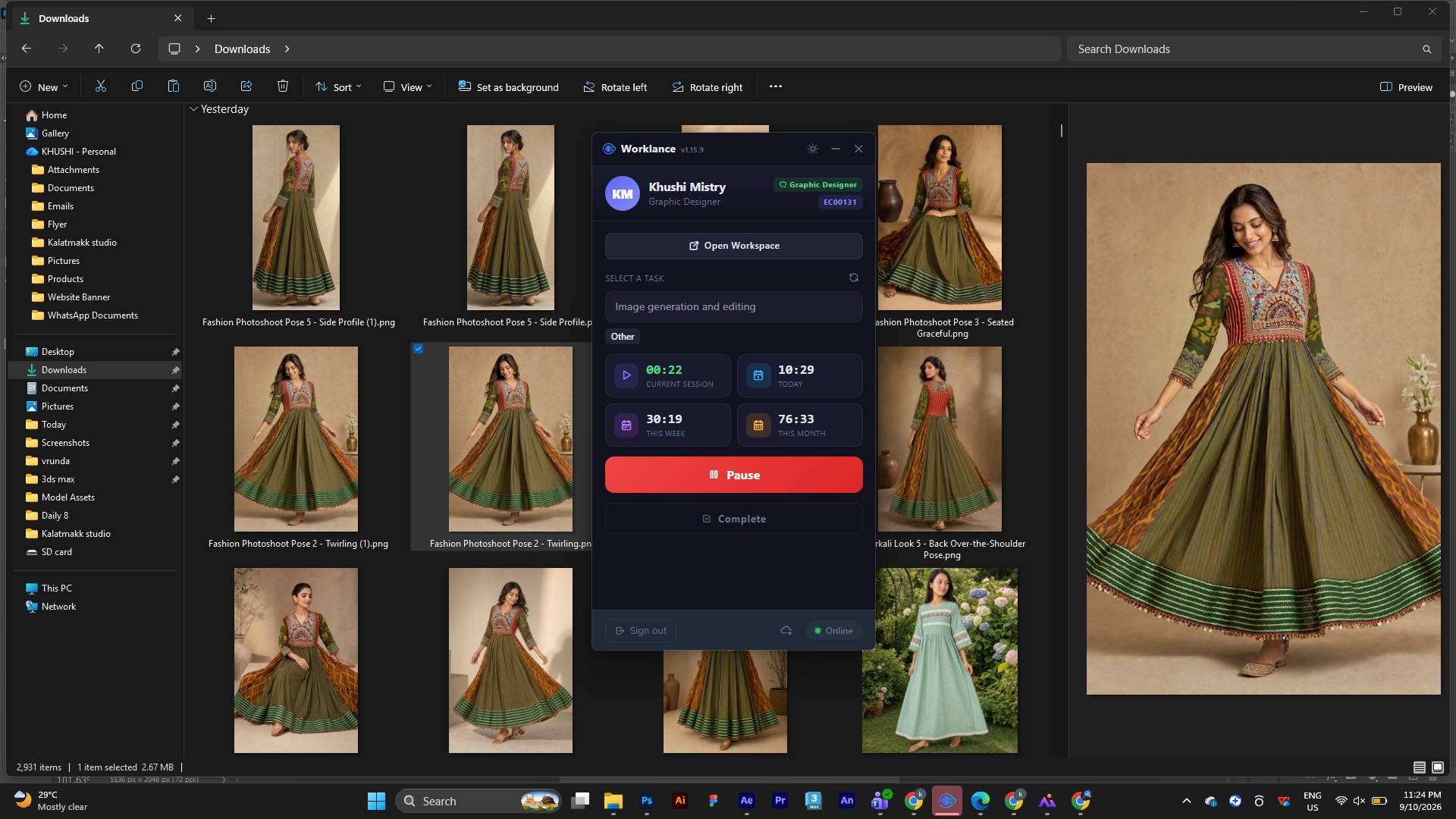
Task: Click the Rename icon in toolbar
Action: pyautogui.click(x=210, y=86)
